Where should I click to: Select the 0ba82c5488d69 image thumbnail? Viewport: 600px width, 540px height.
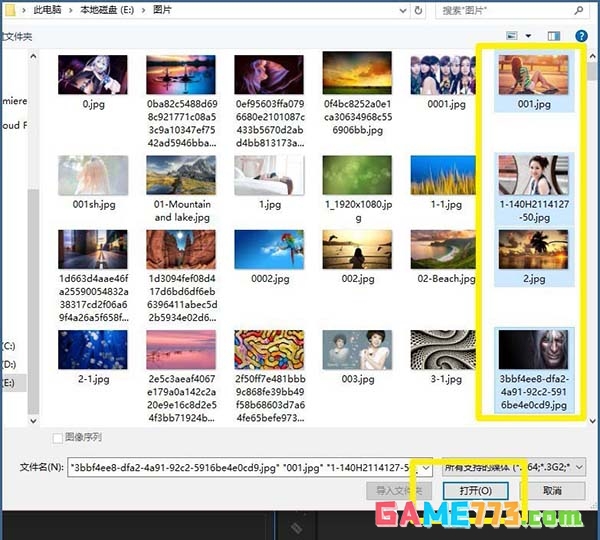coord(181,75)
